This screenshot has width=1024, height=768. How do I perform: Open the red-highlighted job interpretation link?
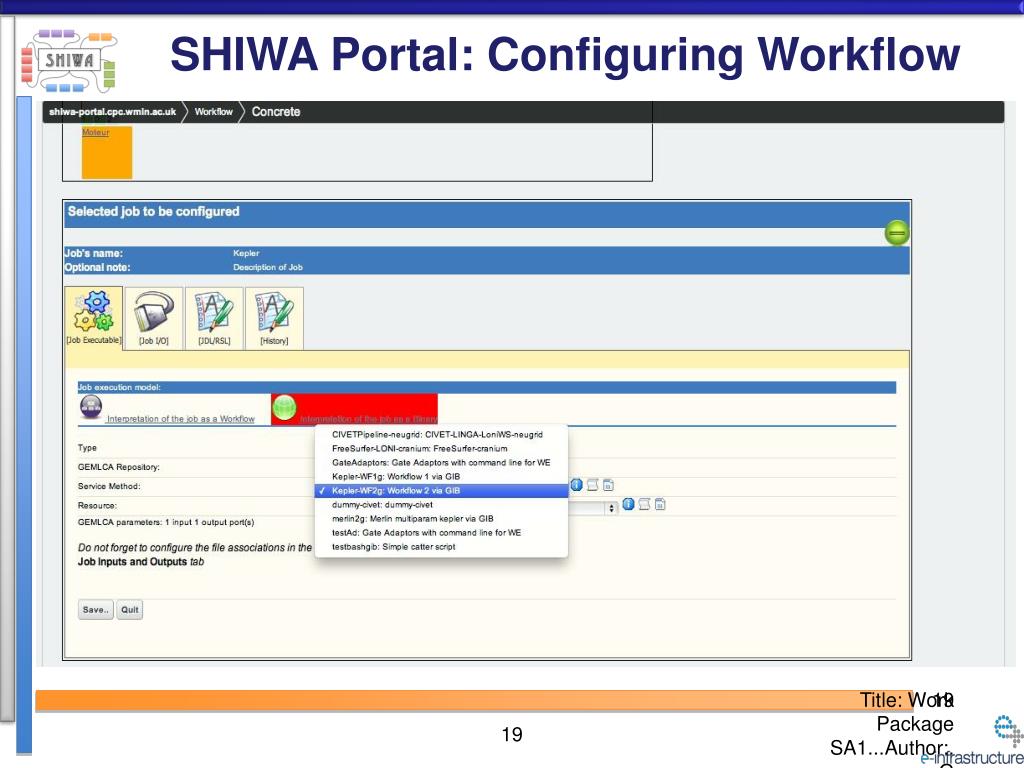[x=368, y=419]
